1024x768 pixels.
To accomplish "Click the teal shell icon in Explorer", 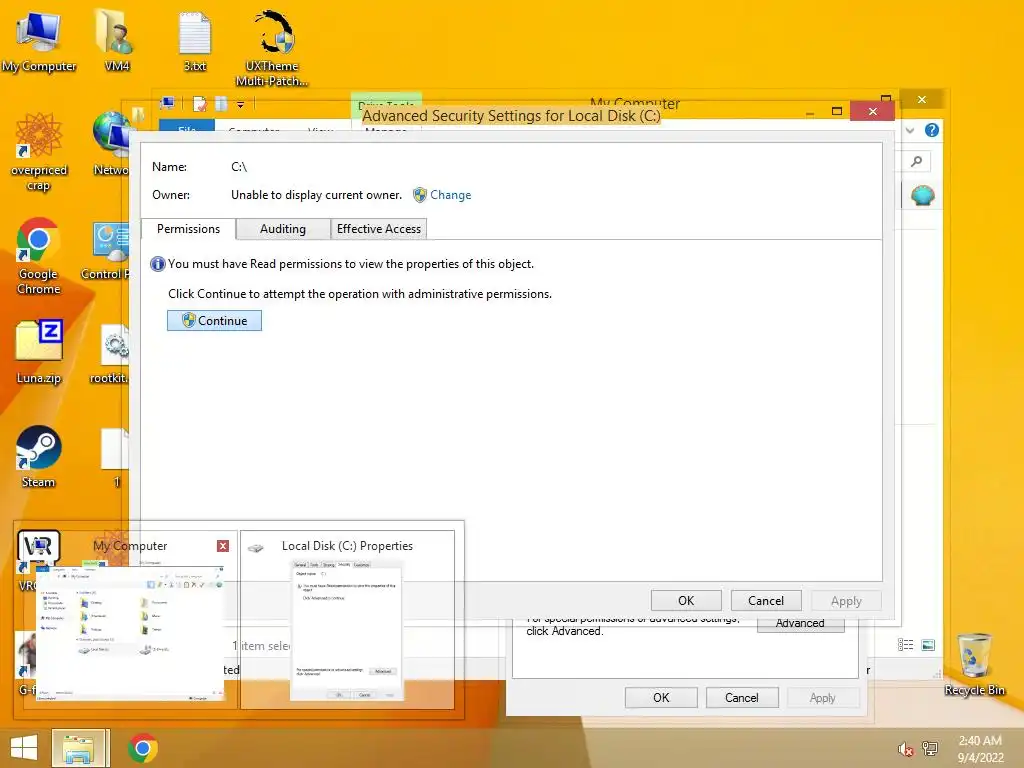I will (x=923, y=195).
